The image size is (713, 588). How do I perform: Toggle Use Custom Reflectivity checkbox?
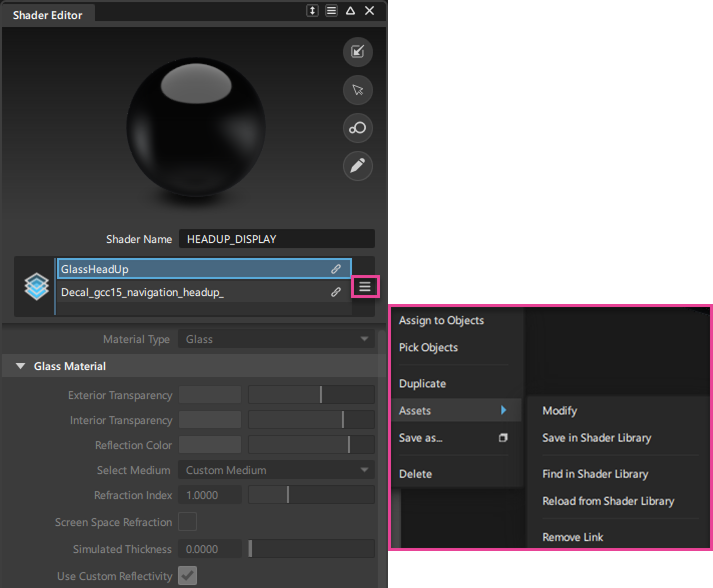coord(187,576)
